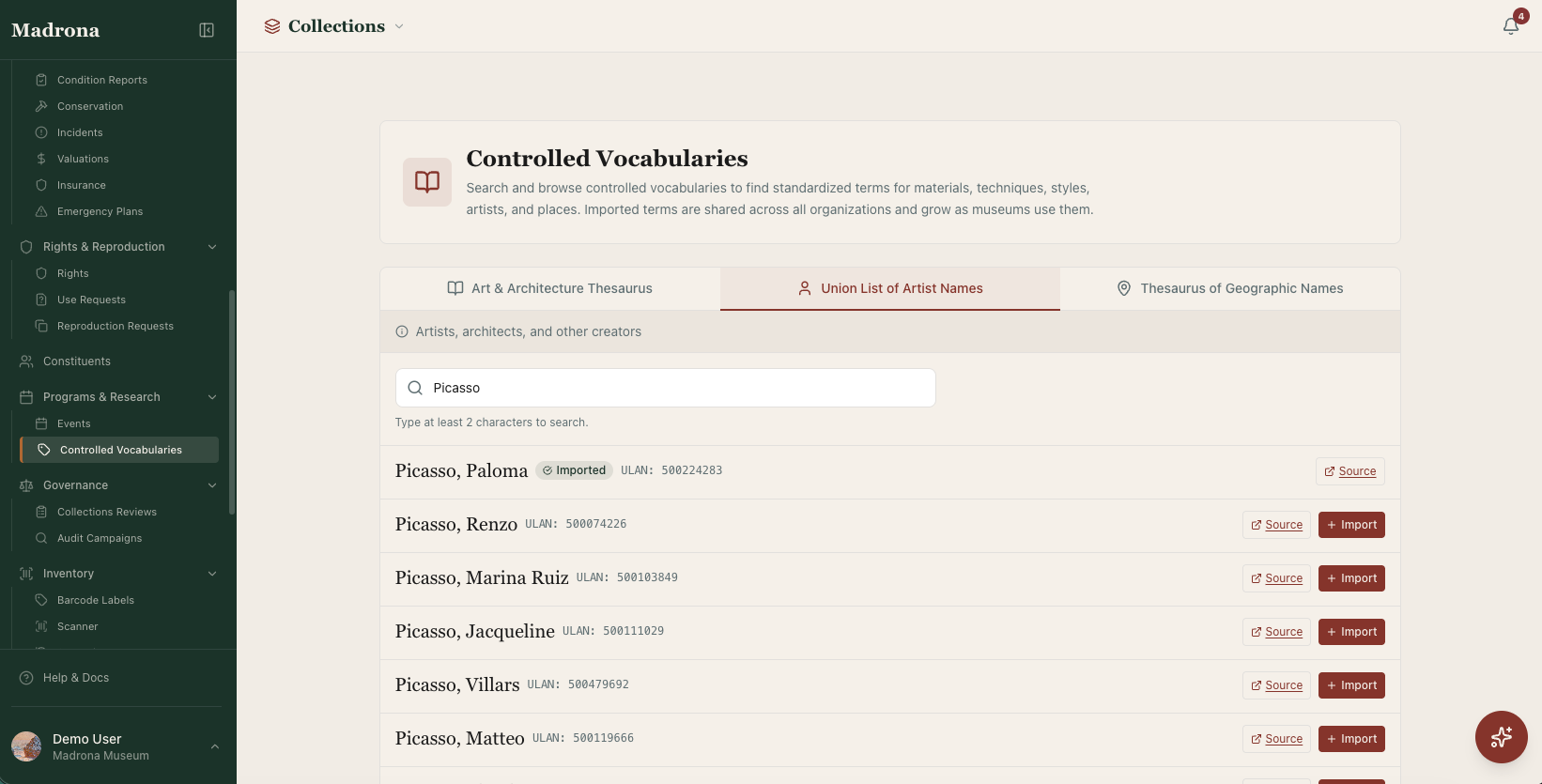Import the Picasso, Renzo record
Image resolution: width=1542 pixels, height=784 pixels.
[x=1351, y=525]
